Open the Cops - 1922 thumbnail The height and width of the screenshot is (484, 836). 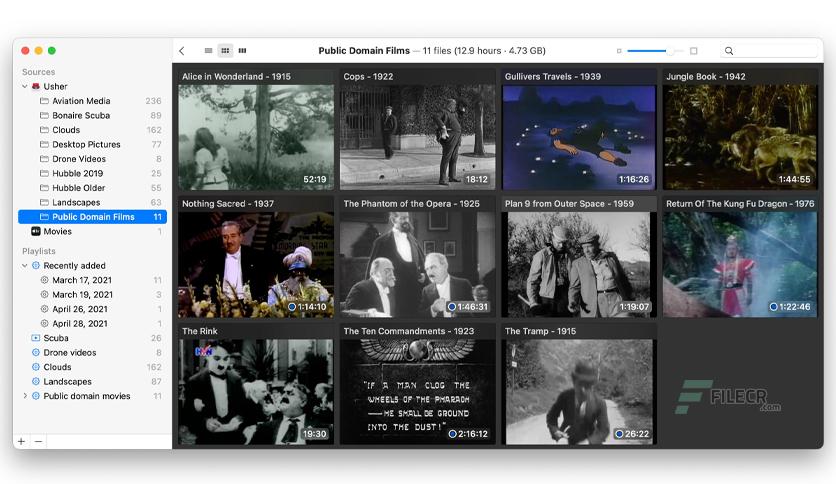click(x=417, y=137)
